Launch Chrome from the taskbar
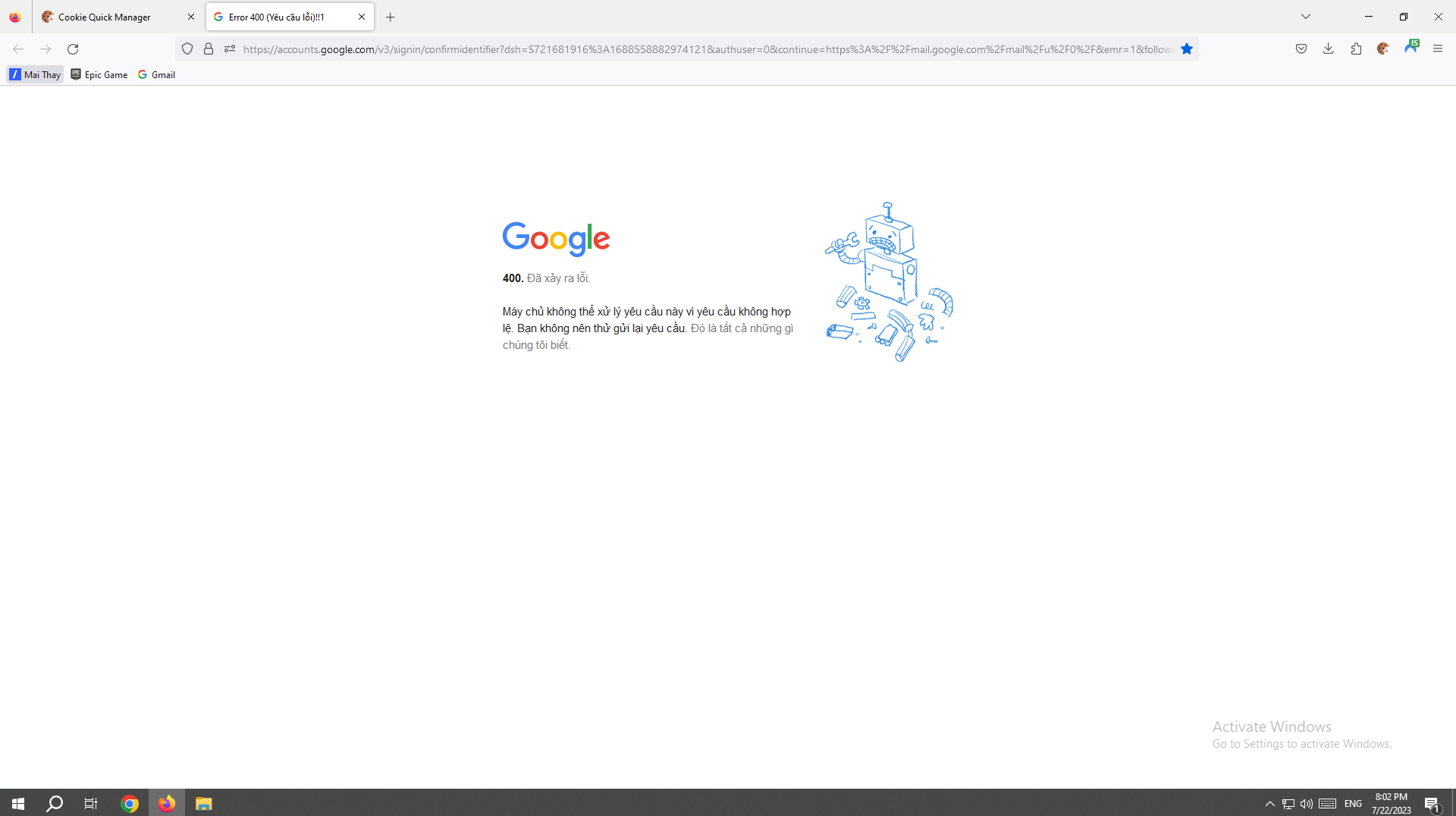The image size is (1456, 816). click(130, 803)
